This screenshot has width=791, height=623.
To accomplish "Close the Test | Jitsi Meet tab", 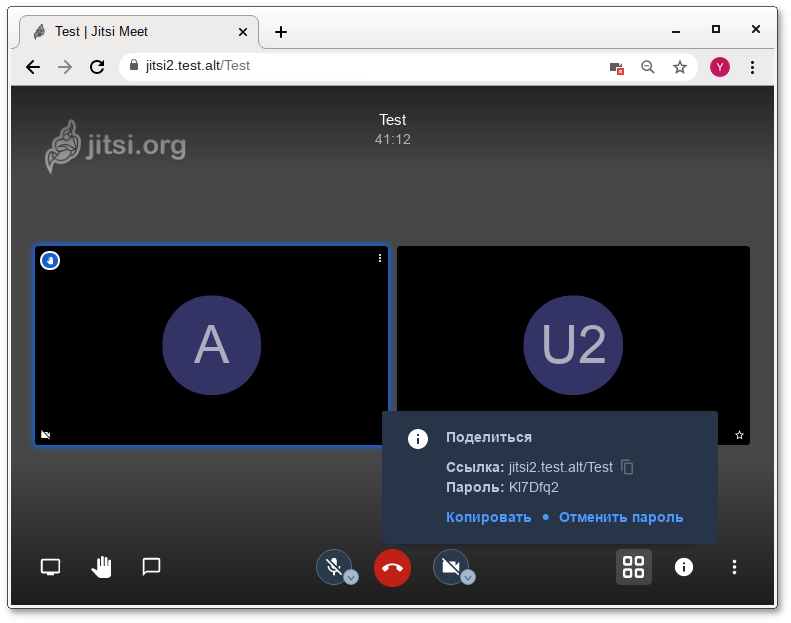I will 243,32.
